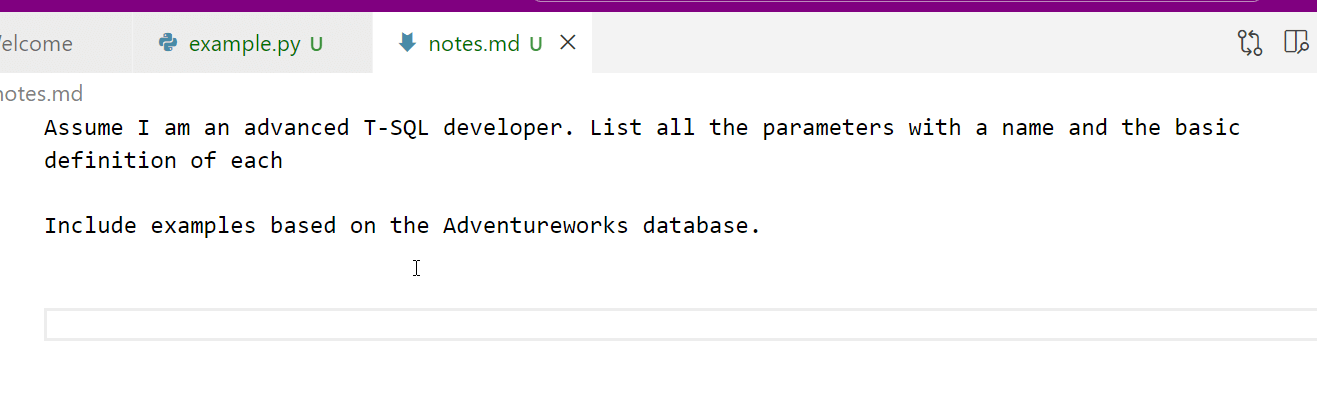Select the notes.md editor tab
Image resolution: width=1317 pixels, height=401 pixels.
pyautogui.click(x=473, y=44)
